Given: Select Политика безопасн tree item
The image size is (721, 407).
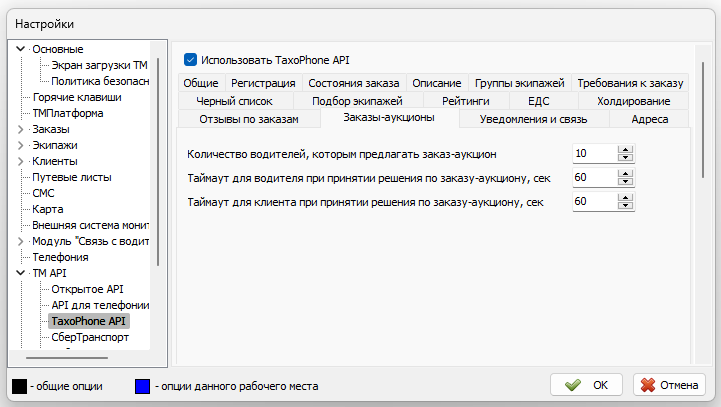Looking at the screenshot, I should pos(100,81).
